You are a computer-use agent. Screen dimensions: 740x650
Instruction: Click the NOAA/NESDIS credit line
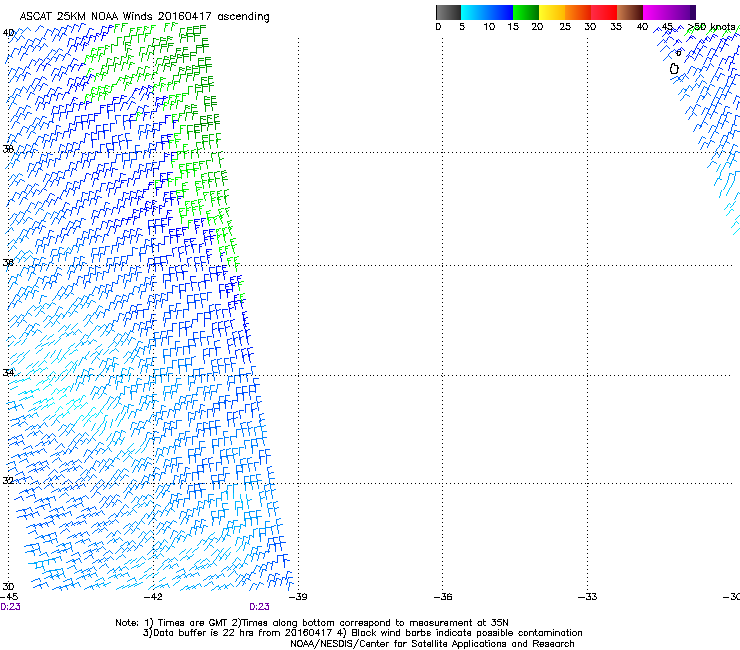pyautogui.click(x=432, y=644)
